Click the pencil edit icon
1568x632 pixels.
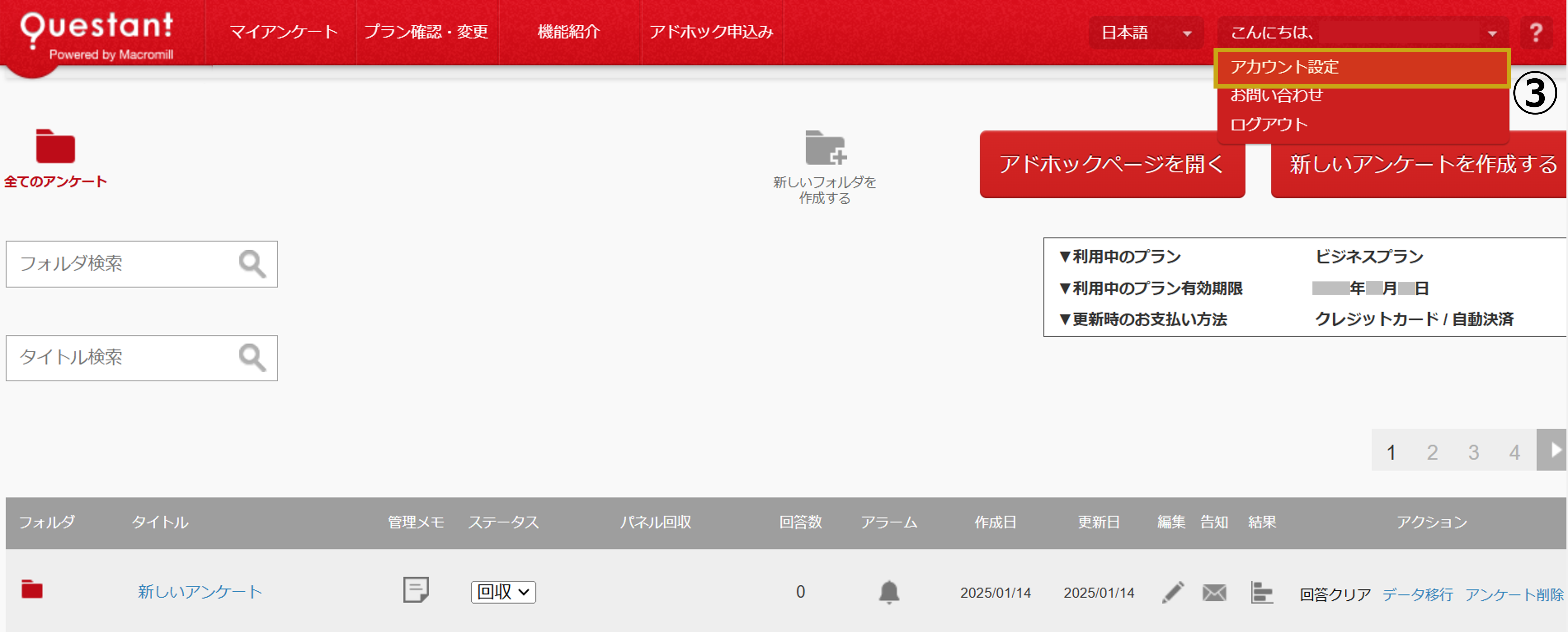[1172, 593]
